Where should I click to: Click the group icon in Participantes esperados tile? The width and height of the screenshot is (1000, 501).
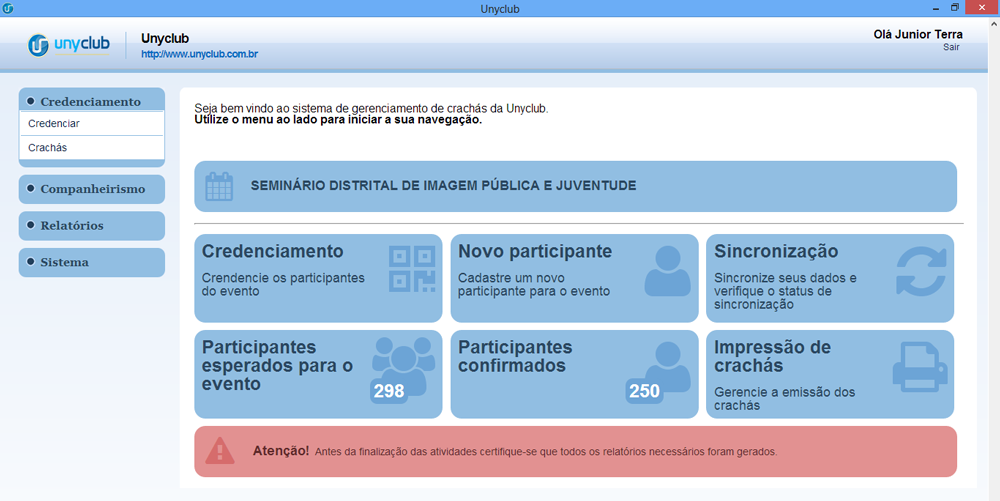tap(405, 360)
